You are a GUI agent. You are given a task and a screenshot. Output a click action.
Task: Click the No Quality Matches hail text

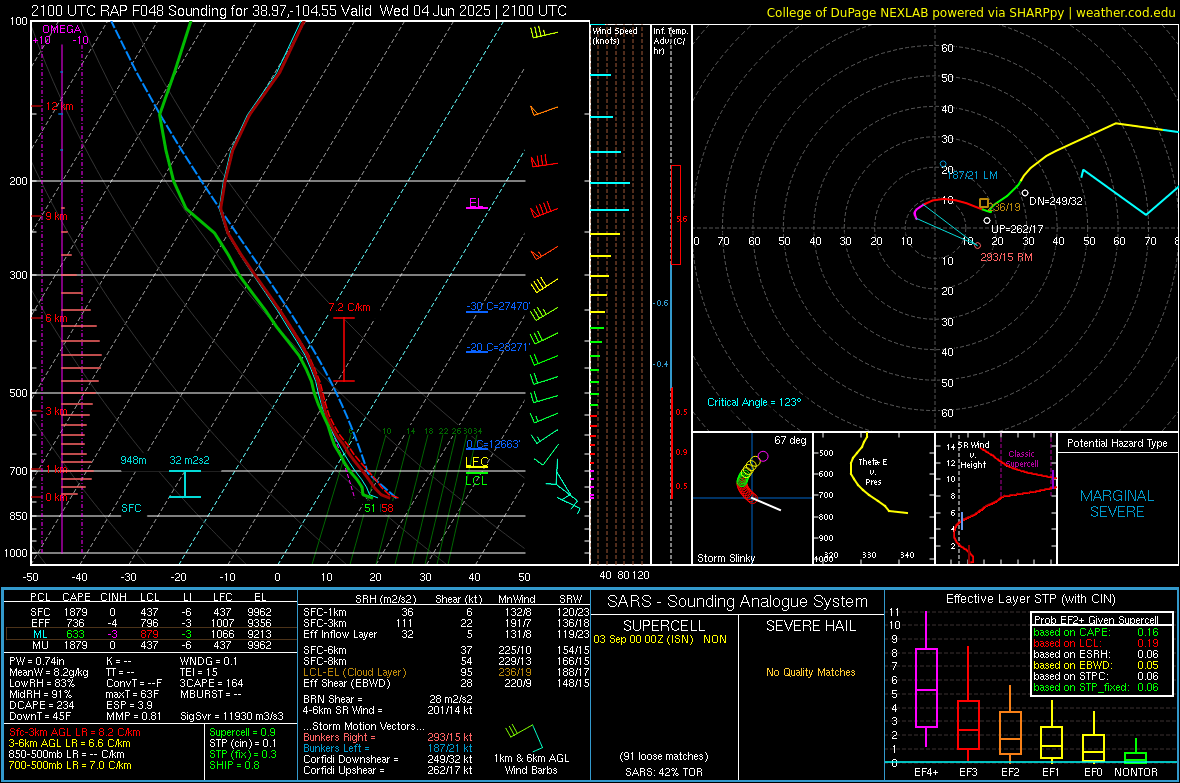click(810, 672)
